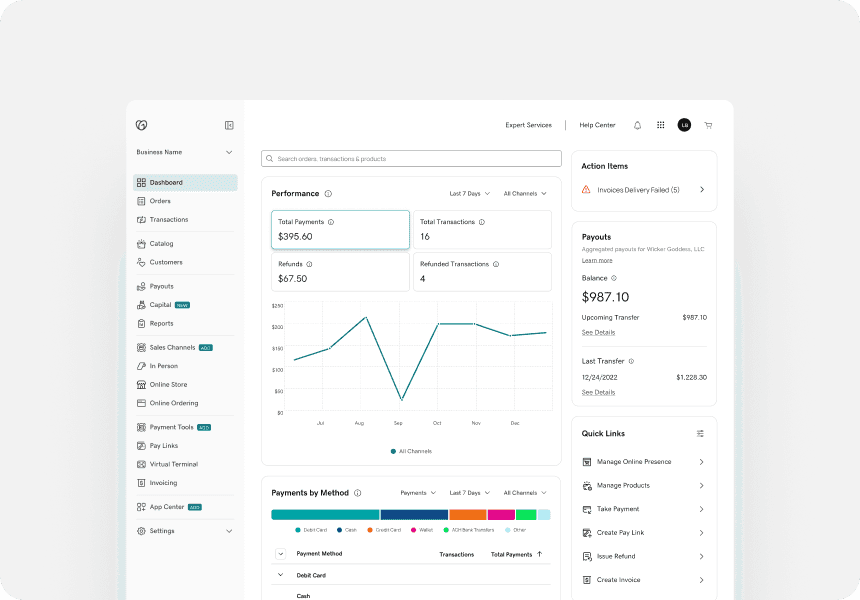Click Performance info icon
860x600 pixels.
coord(328,194)
